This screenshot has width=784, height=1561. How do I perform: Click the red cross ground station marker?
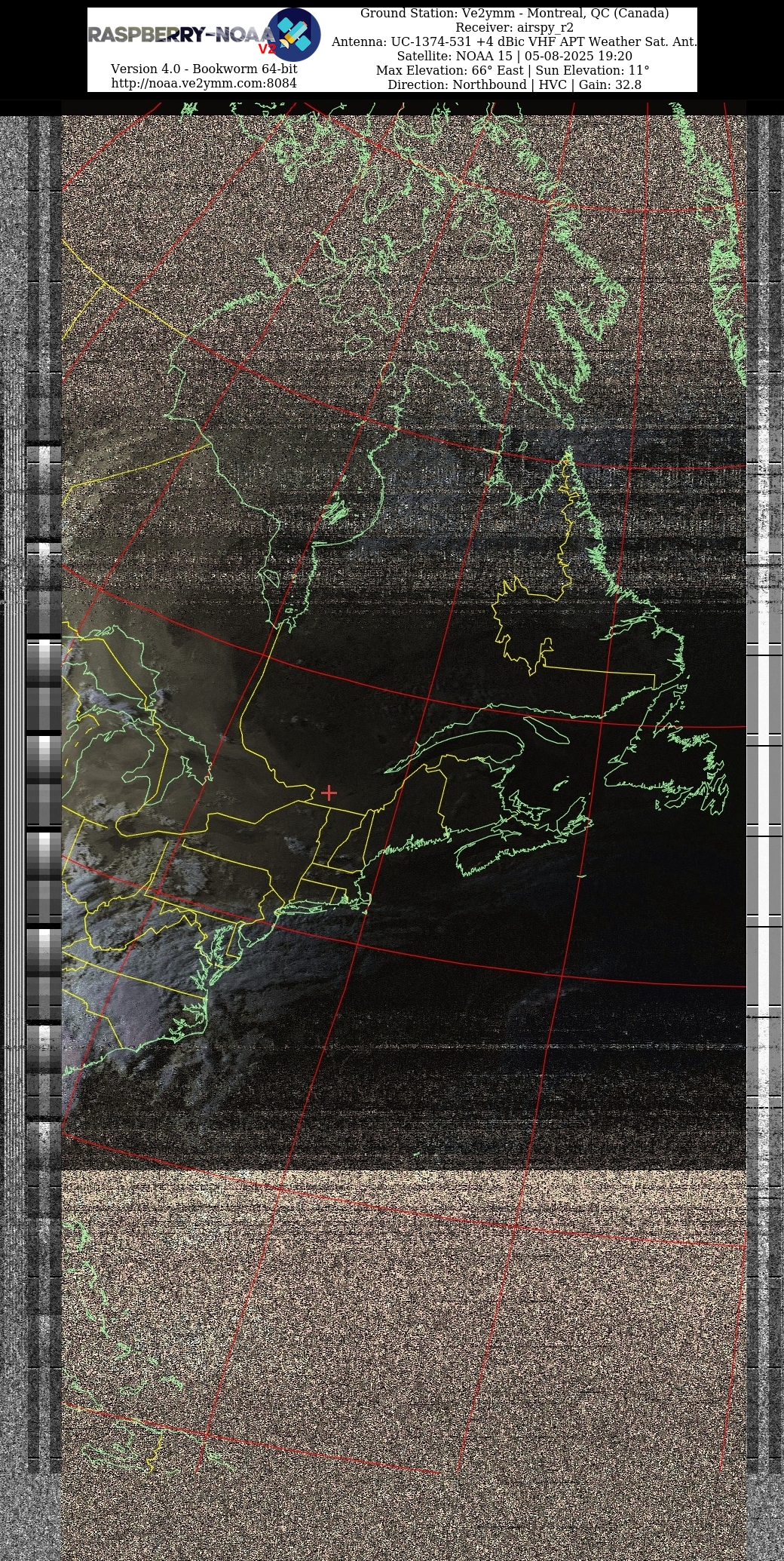(329, 793)
